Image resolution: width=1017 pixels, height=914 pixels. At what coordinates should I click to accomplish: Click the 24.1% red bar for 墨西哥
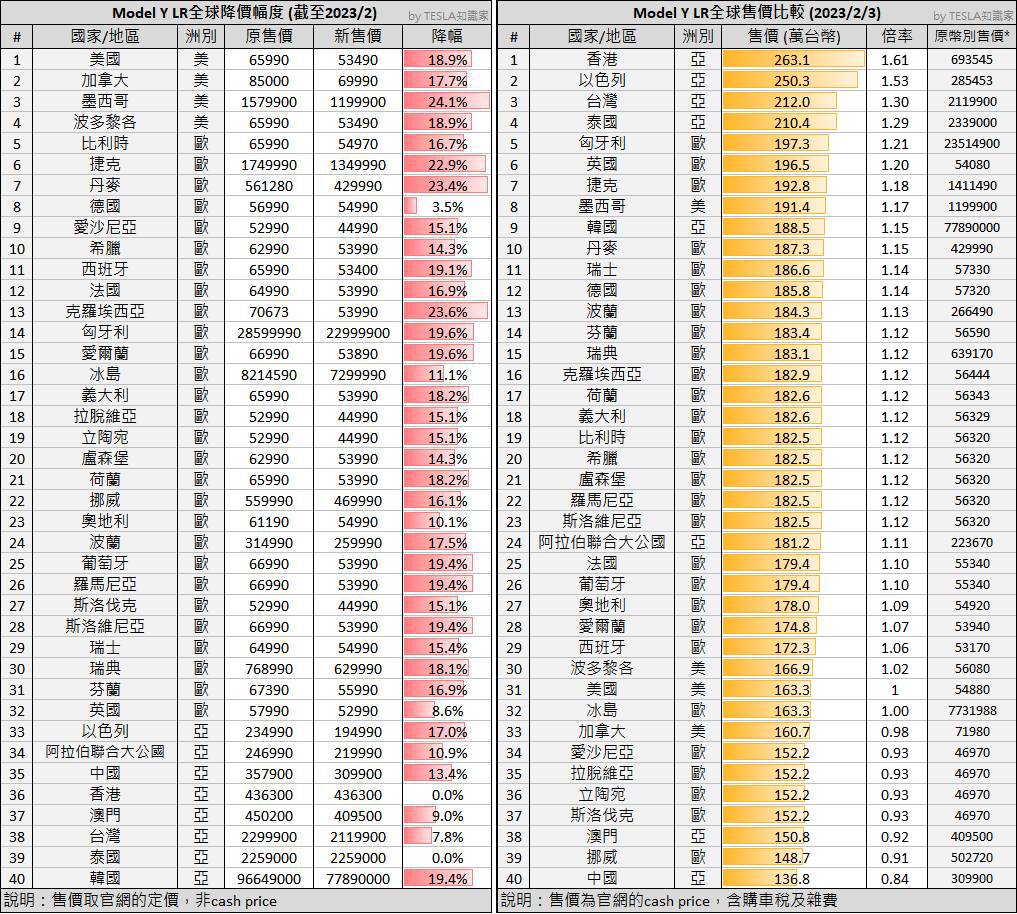coord(447,102)
